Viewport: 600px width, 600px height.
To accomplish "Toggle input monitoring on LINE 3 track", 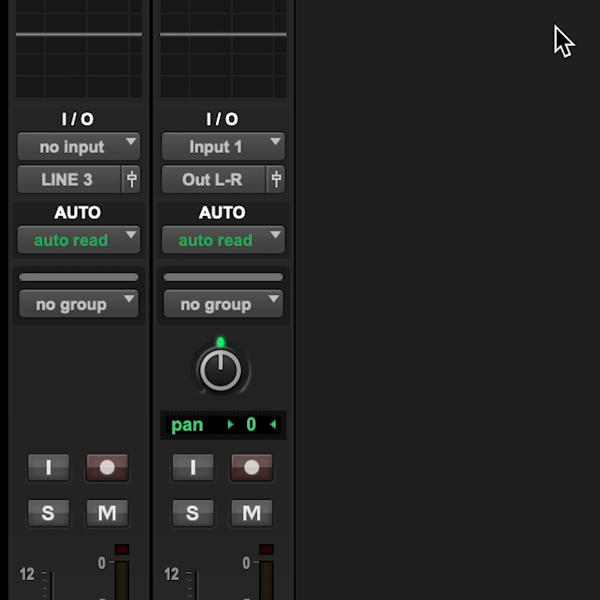I will tap(49, 467).
